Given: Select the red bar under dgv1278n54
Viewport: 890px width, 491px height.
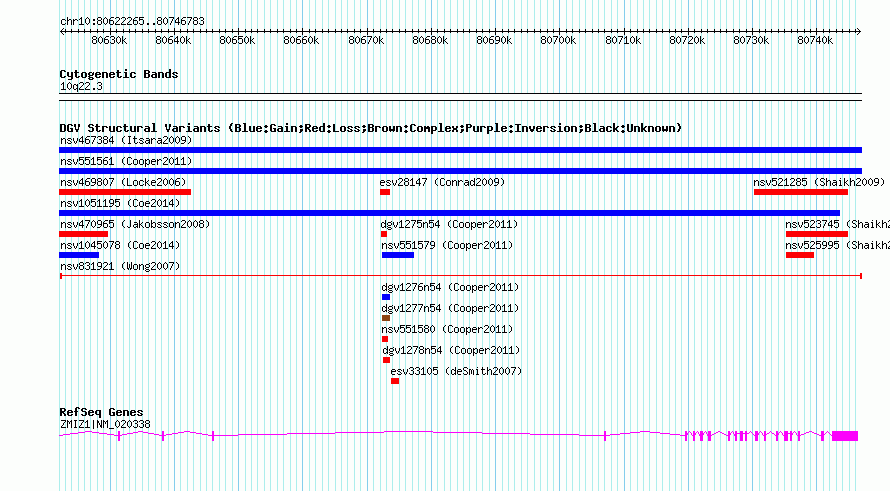Looking at the screenshot, I should (387, 360).
